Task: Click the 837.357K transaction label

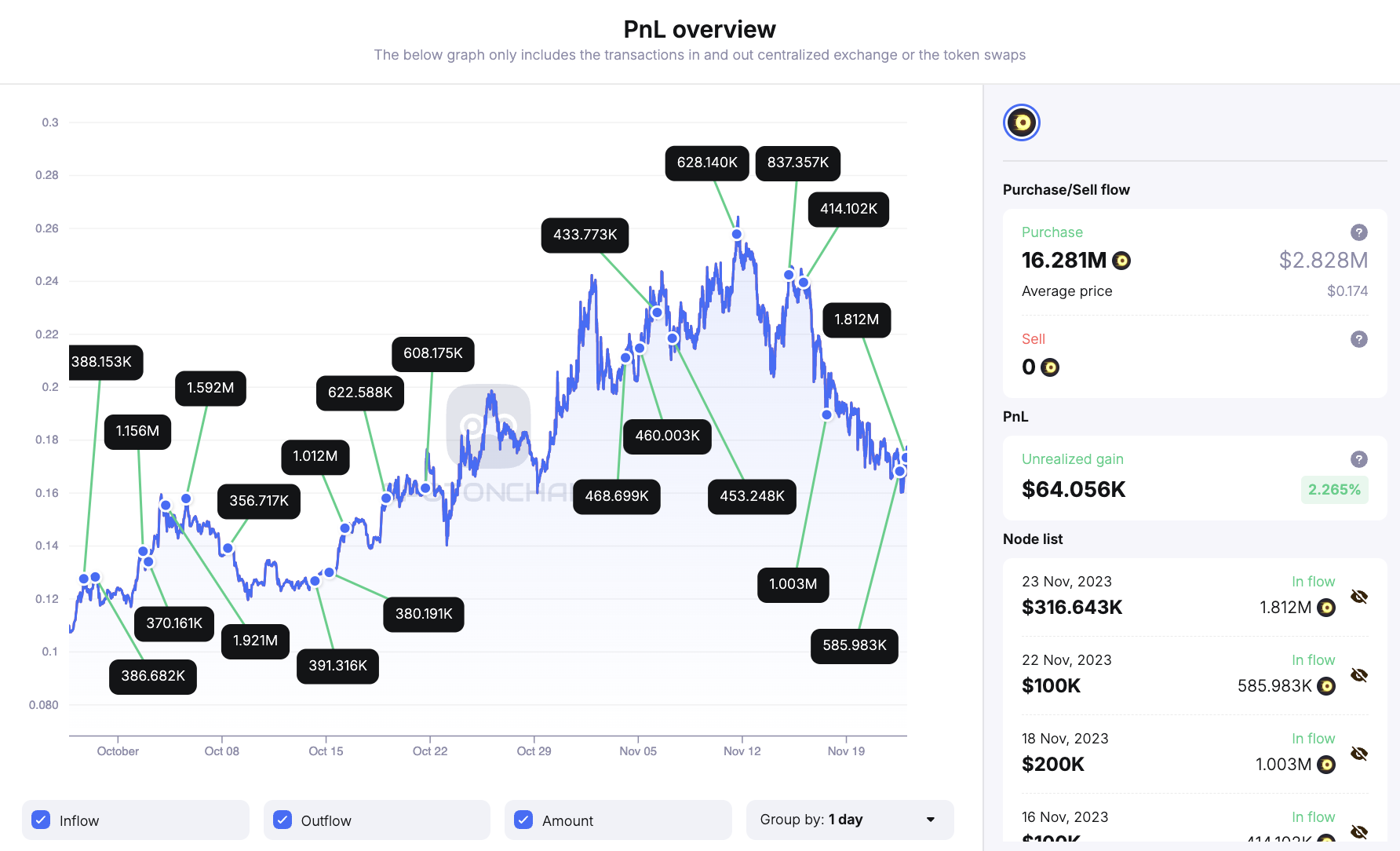Action: point(797,163)
